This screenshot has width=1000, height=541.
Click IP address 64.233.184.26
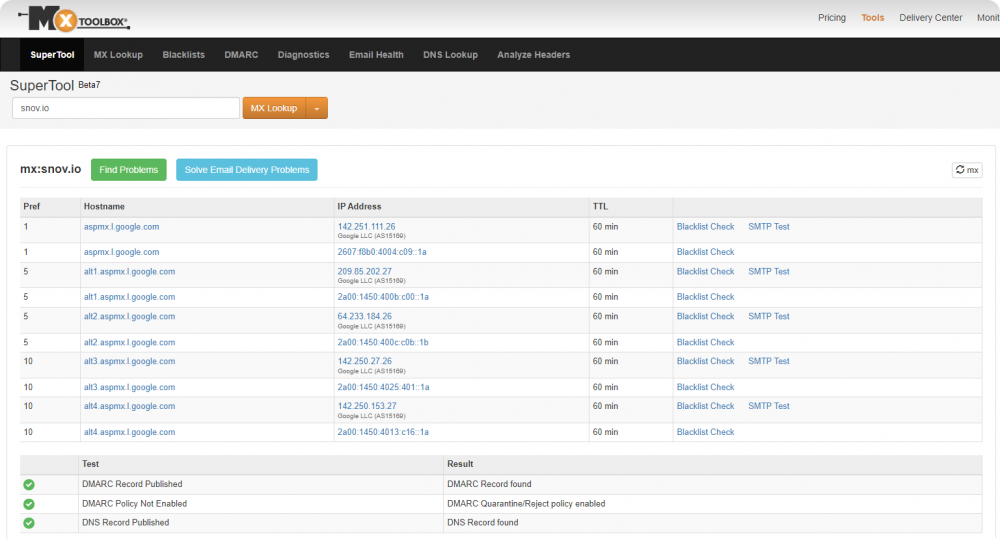tap(364, 316)
